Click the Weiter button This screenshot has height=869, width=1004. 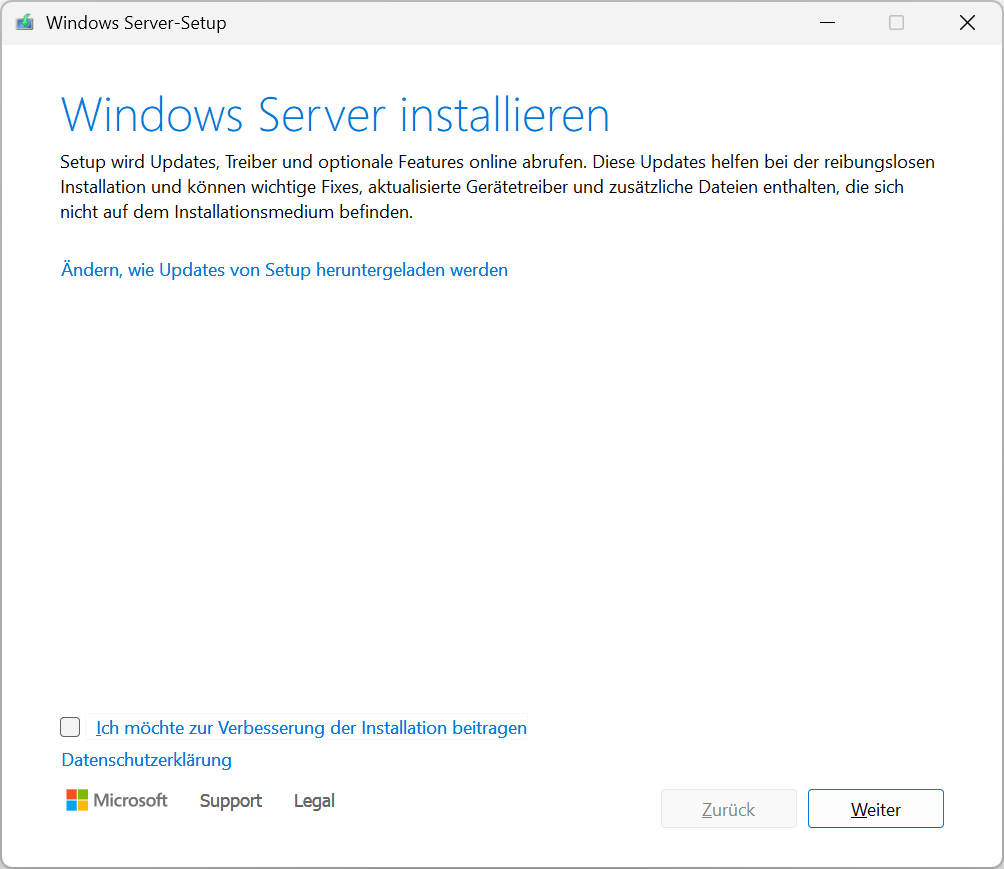(875, 809)
